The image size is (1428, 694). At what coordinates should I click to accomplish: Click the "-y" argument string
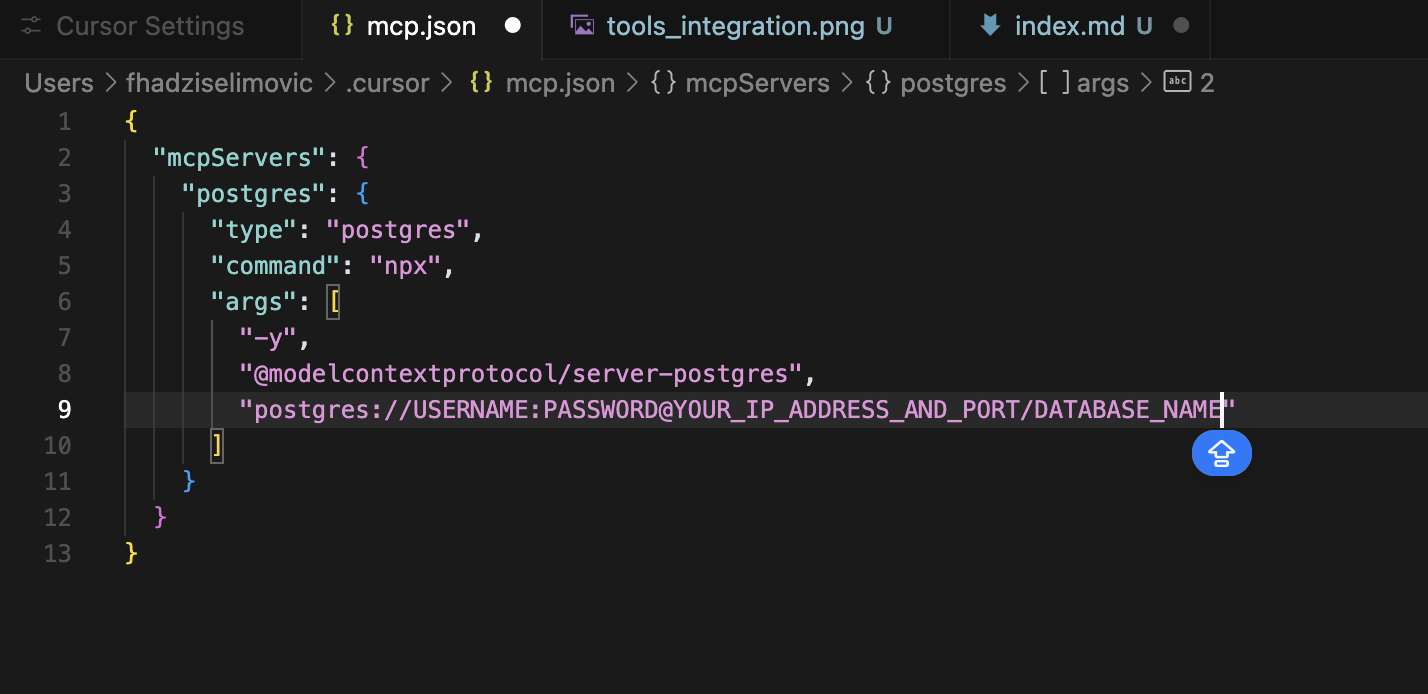269,337
